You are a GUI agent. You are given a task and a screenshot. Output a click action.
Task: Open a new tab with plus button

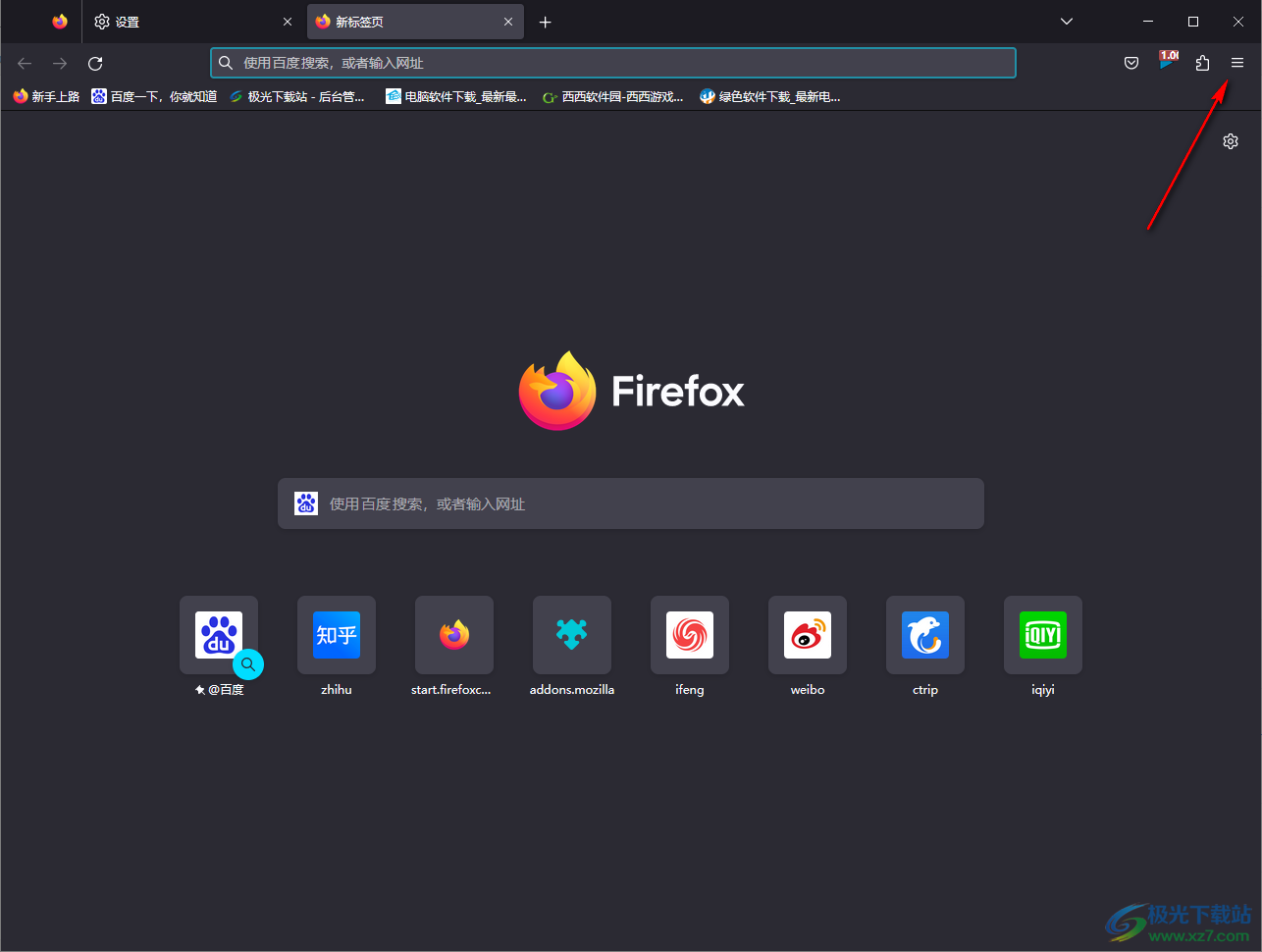point(546,22)
